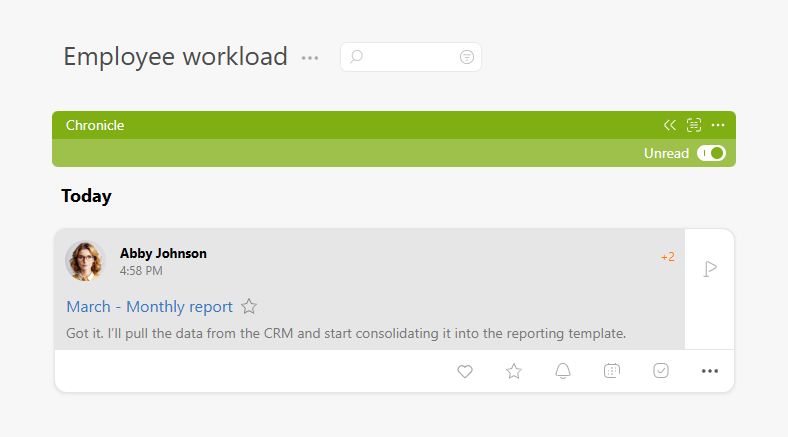The width and height of the screenshot is (788, 437).
Task: Click the calendar icon in the message footer
Action: click(x=612, y=371)
